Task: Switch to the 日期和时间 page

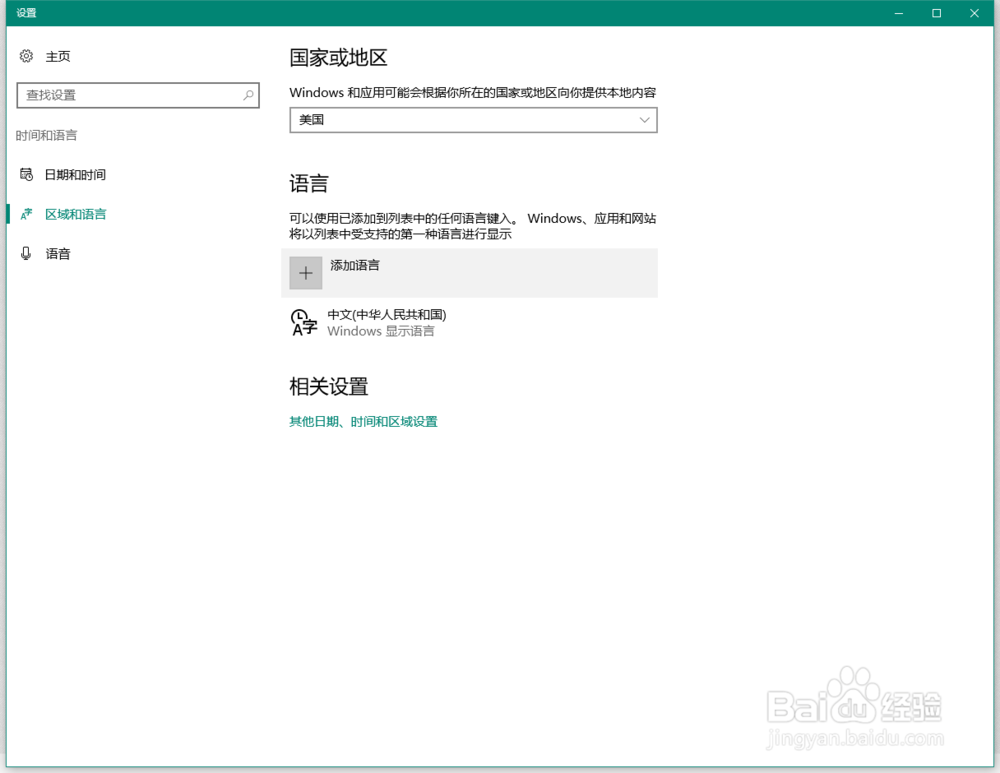Action: coord(66,174)
